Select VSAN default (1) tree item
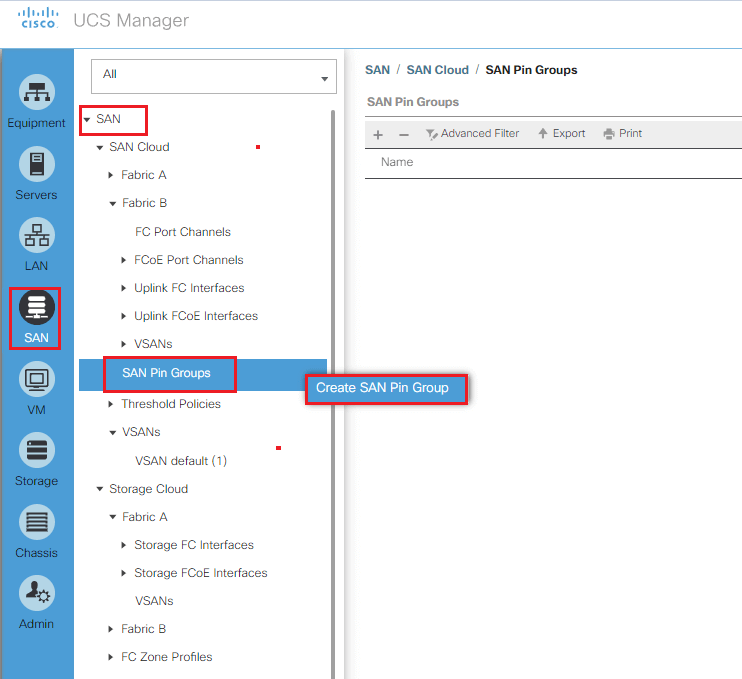 coord(181,461)
